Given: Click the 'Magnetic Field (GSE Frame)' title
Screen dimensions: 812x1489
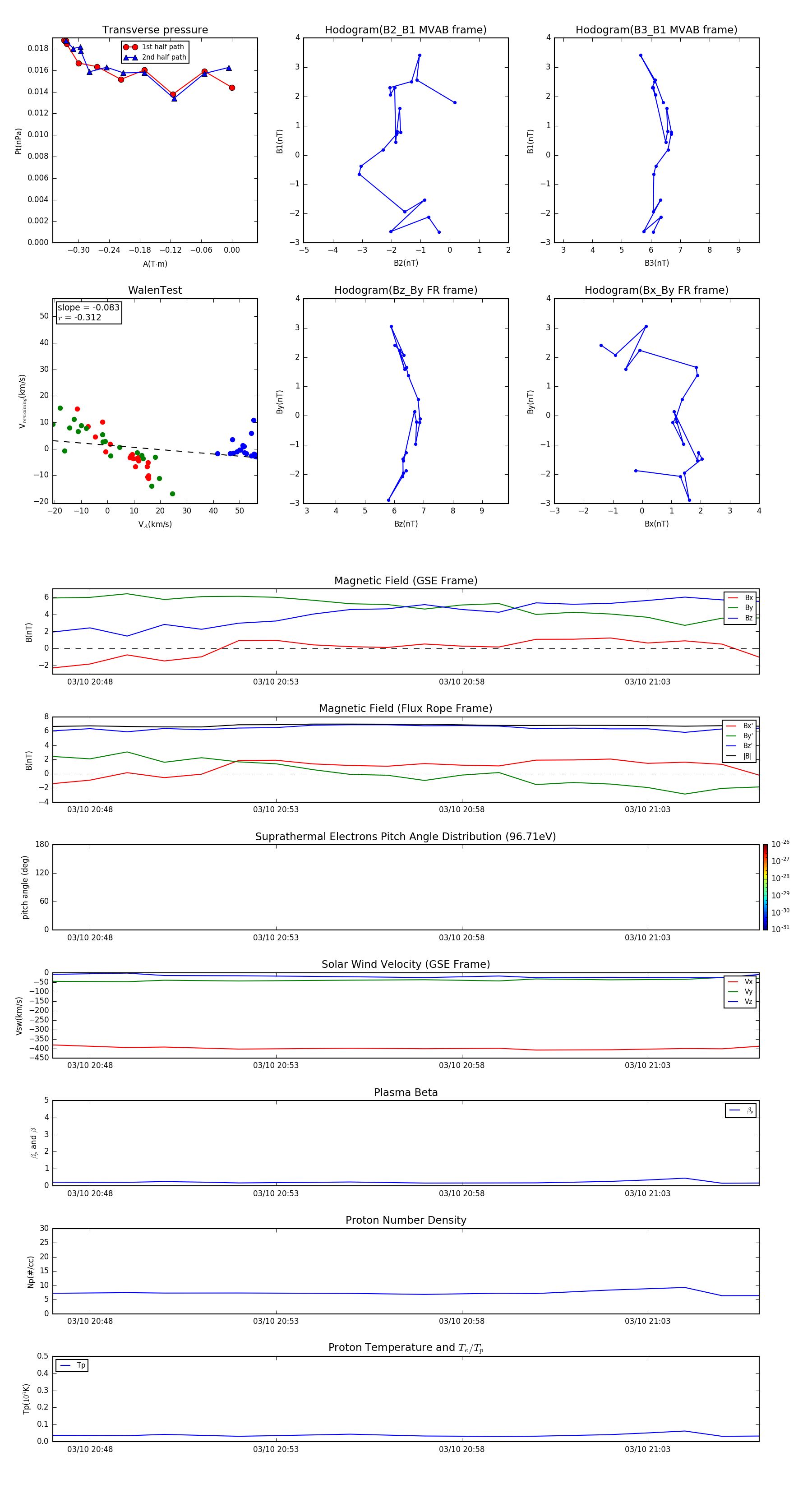Looking at the screenshot, I should 406,581.
